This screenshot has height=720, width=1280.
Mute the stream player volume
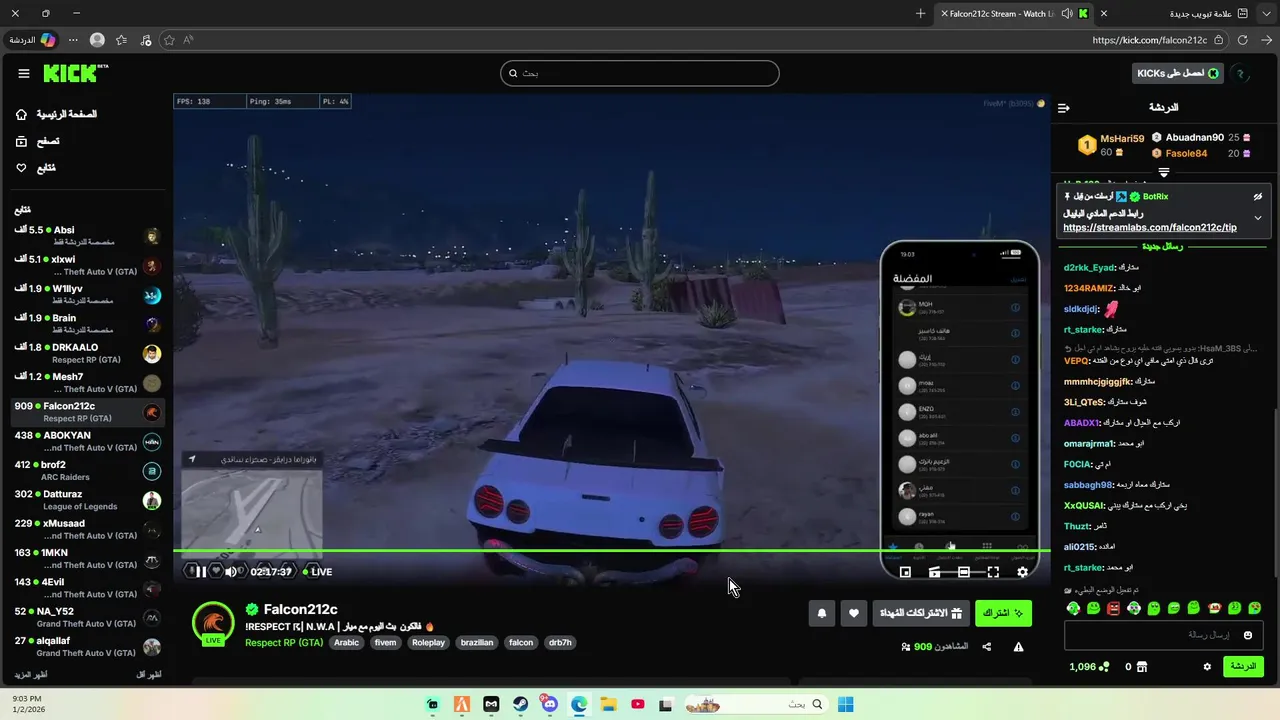pos(231,572)
